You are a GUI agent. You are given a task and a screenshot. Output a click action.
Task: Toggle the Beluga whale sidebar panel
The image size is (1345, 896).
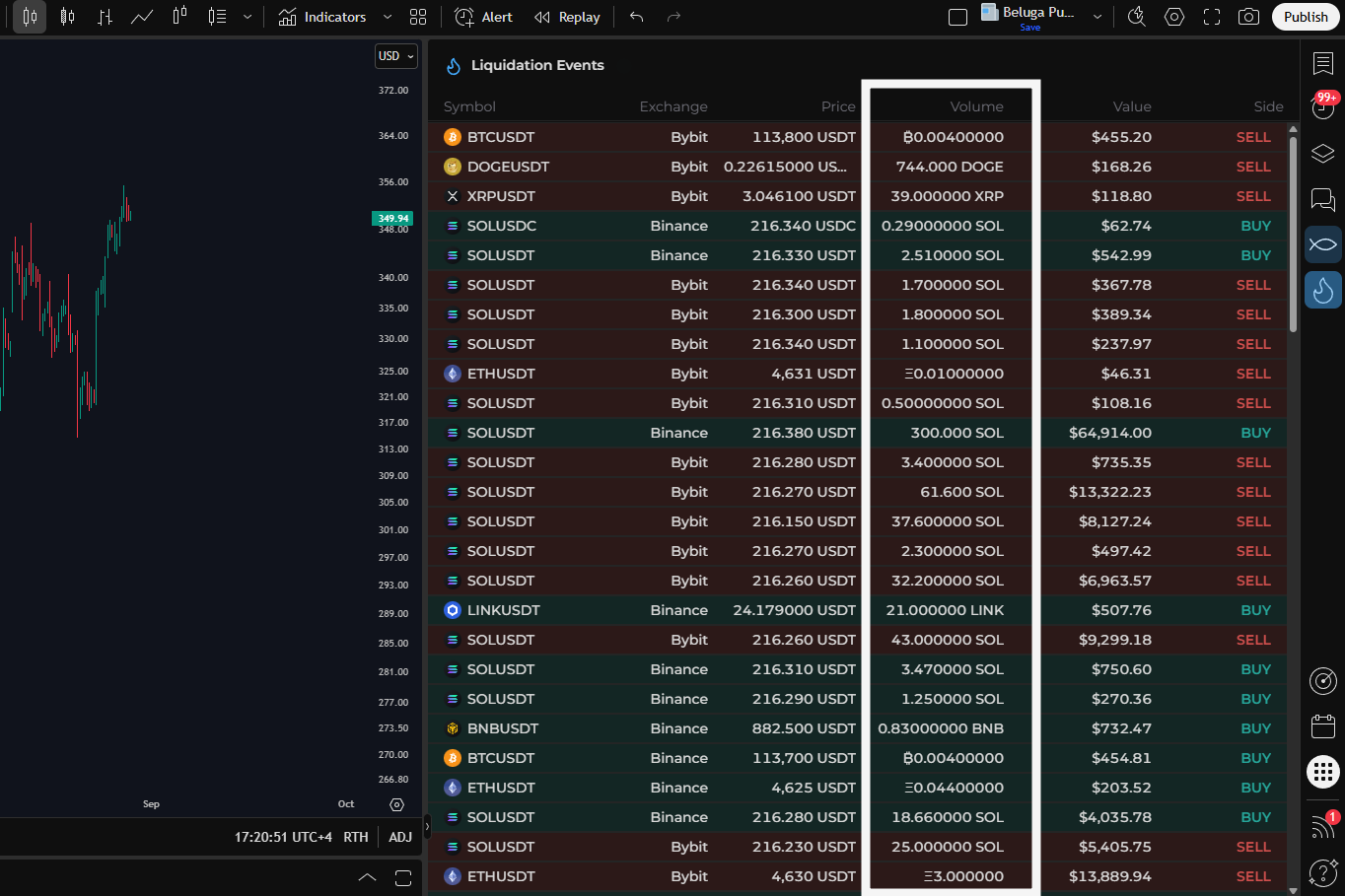click(x=1322, y=243)
